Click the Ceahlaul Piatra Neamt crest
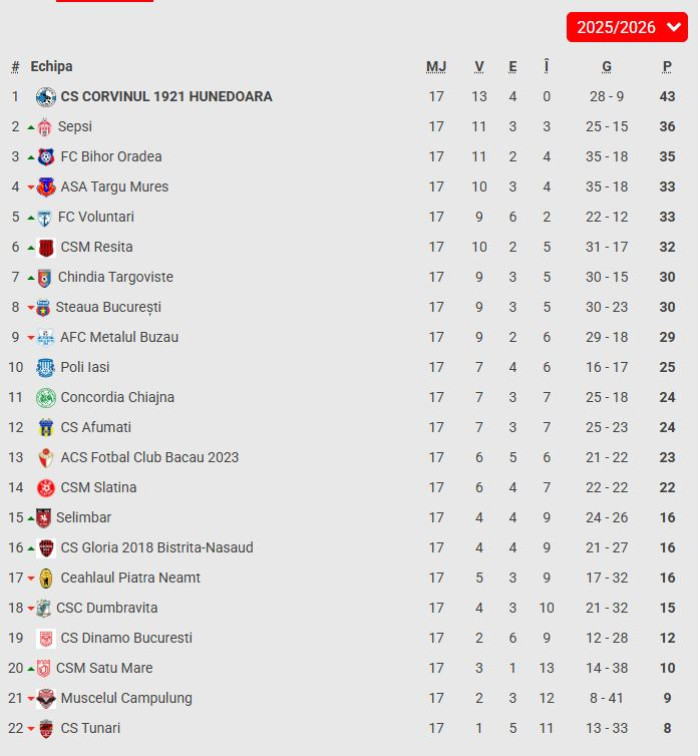Viewport: 700px width, 756px height. coord(46,578)
